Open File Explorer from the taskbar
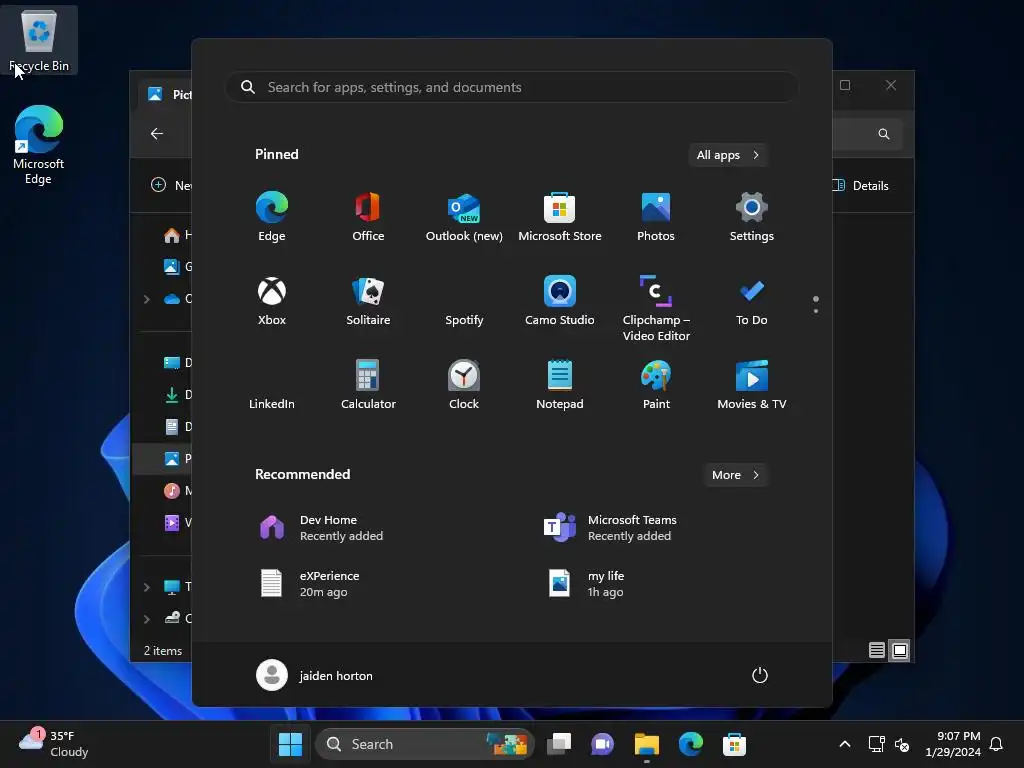This screenshot has height=768, width=1024. 647,744
